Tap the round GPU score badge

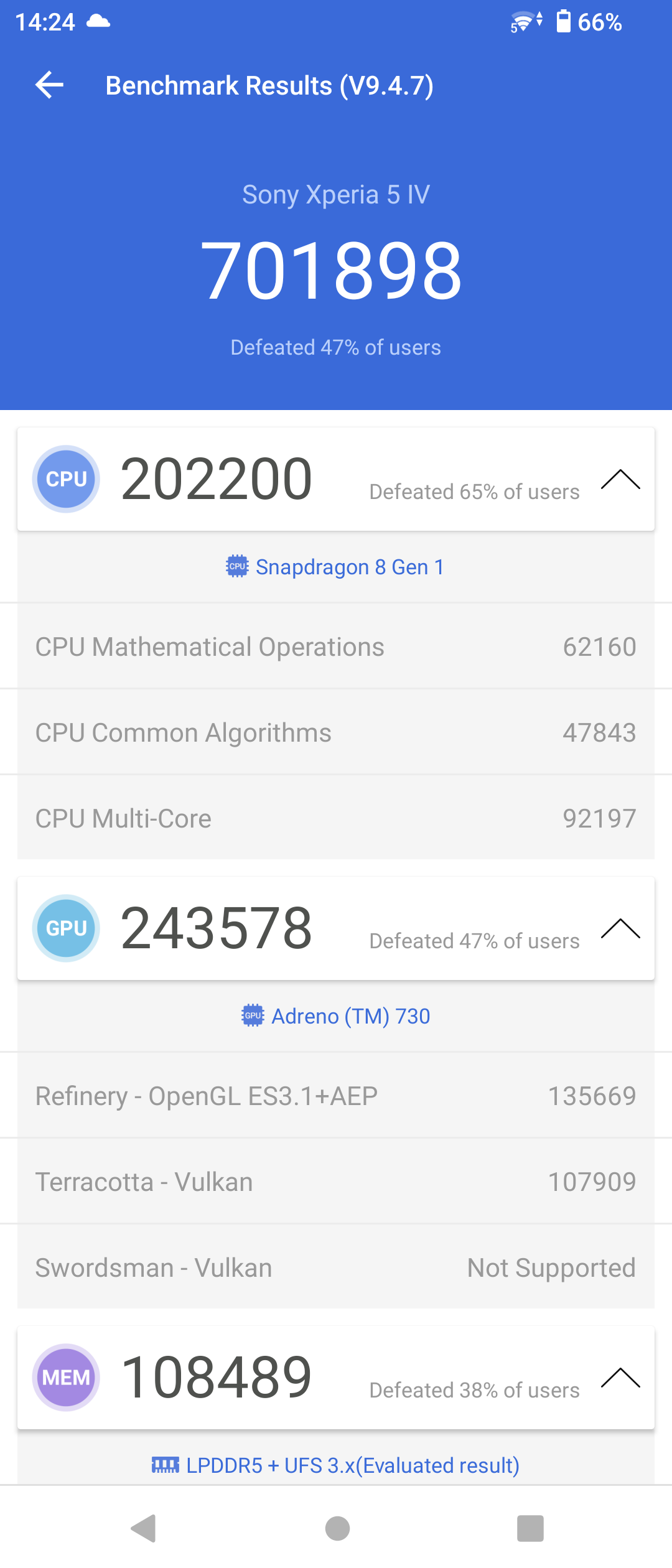point(66,928)
